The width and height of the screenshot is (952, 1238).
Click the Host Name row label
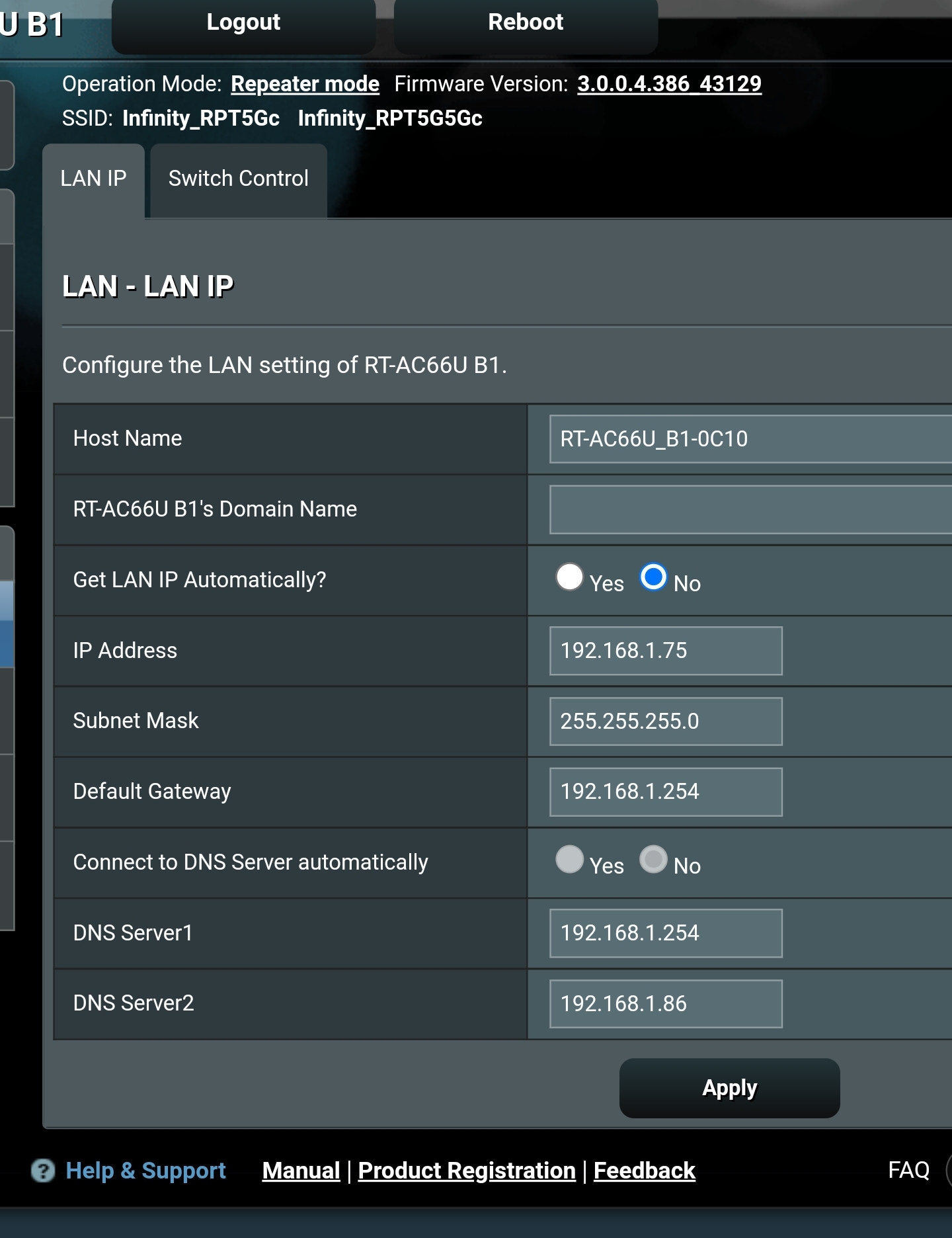[x=128, y=438]
